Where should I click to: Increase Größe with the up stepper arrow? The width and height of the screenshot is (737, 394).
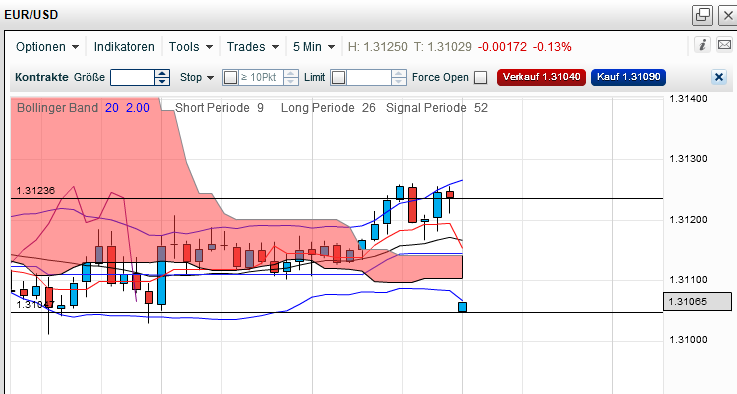click(162, 73)
